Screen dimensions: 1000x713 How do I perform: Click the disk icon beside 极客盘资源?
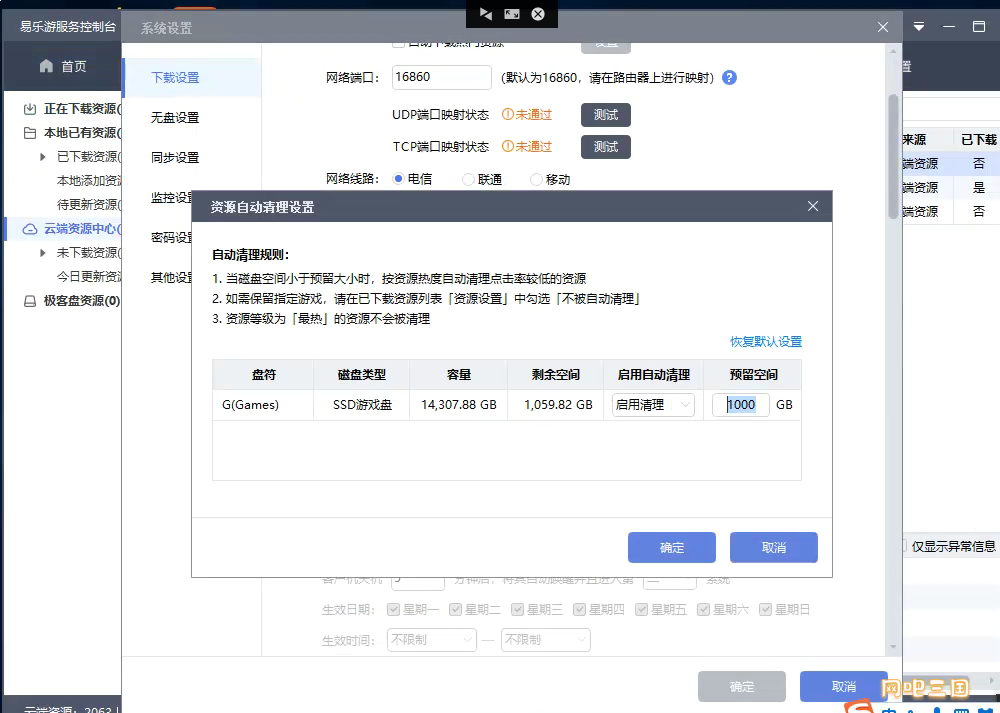[x=29, y=301]
